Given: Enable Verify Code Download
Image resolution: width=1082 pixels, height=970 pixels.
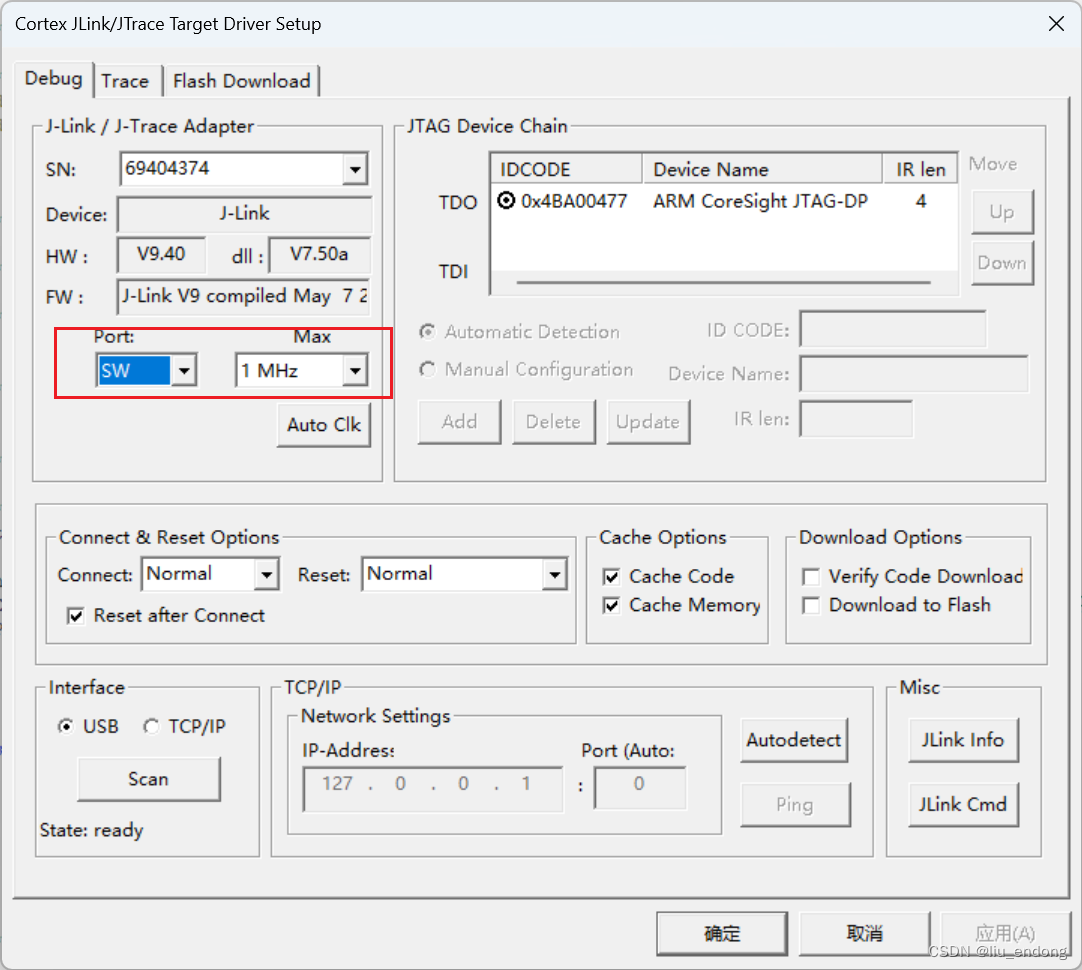Looking at the screenshot, I should click(x=811, y=576).
